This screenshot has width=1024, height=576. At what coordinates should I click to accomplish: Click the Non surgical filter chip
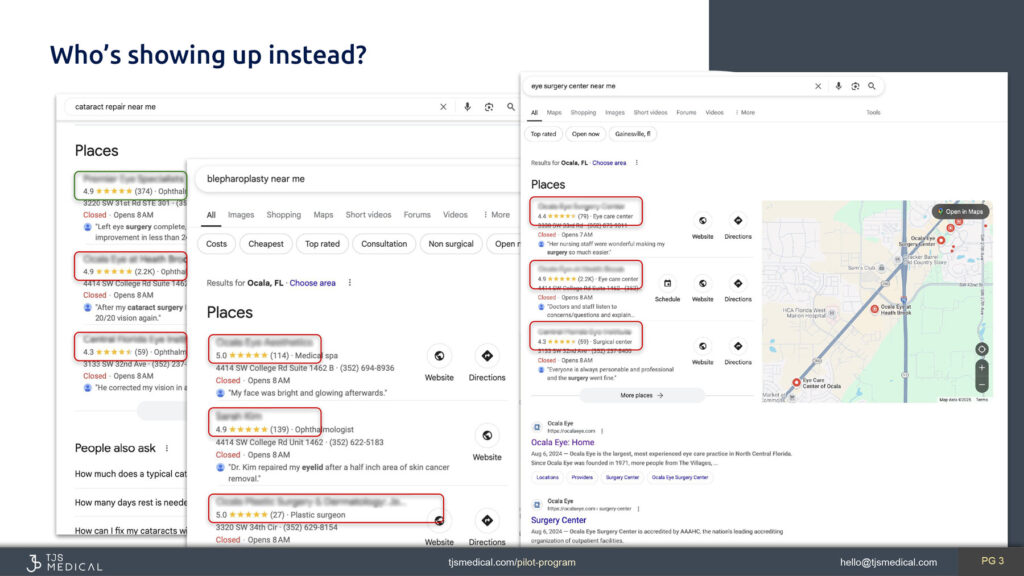coord(451,244)
